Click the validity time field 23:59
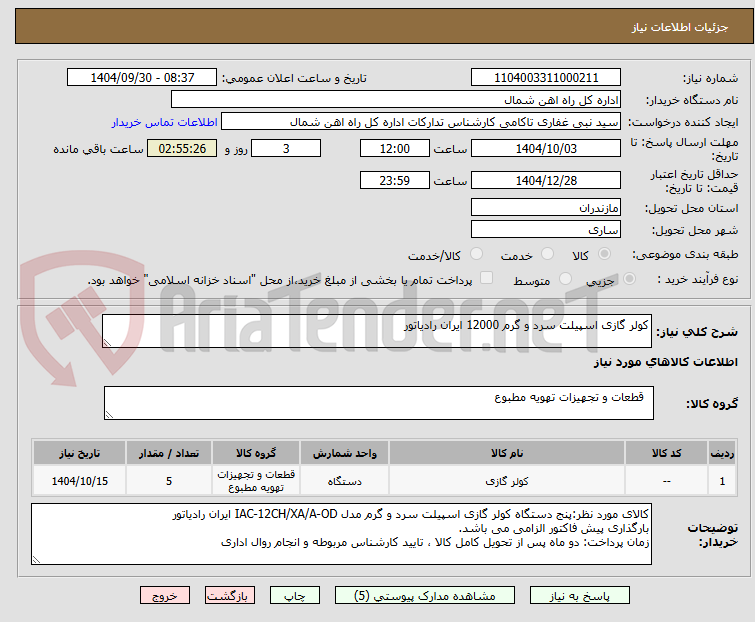The width and height of the screenshot is (755, 622). click(395, 180)
